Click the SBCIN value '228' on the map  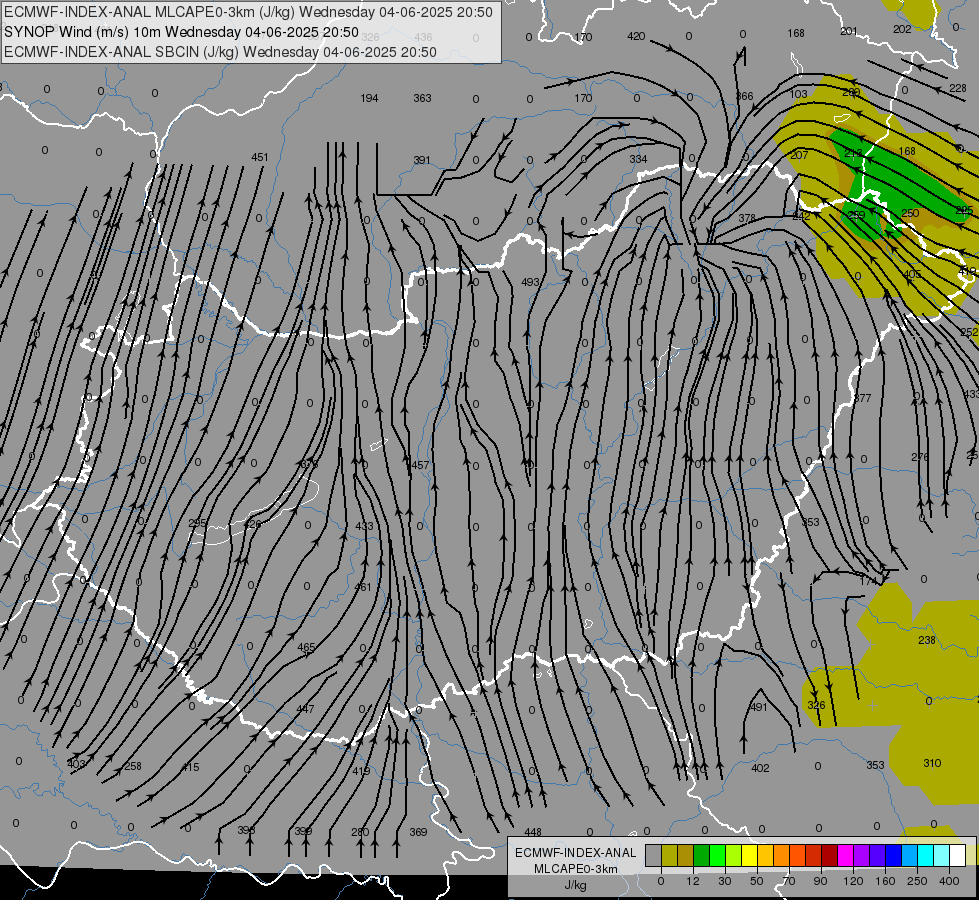(958, 89)
